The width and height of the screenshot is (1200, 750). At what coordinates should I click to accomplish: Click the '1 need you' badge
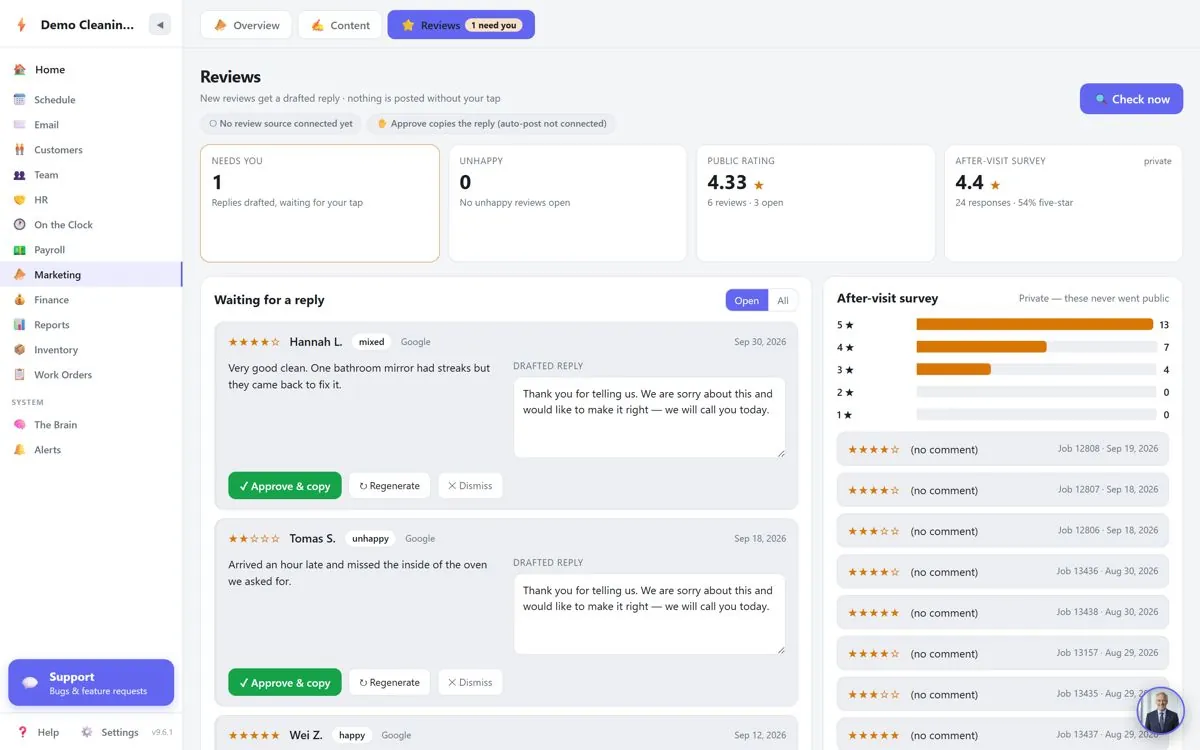(x=495, y=25)
